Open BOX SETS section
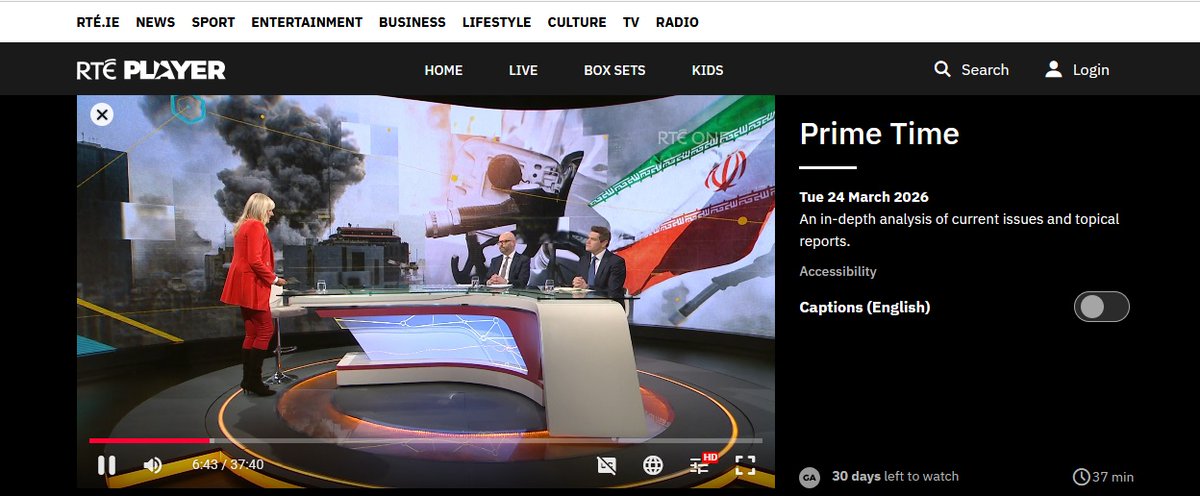The width and height of the screenshot is (1200, 496). tap(615, 70)
